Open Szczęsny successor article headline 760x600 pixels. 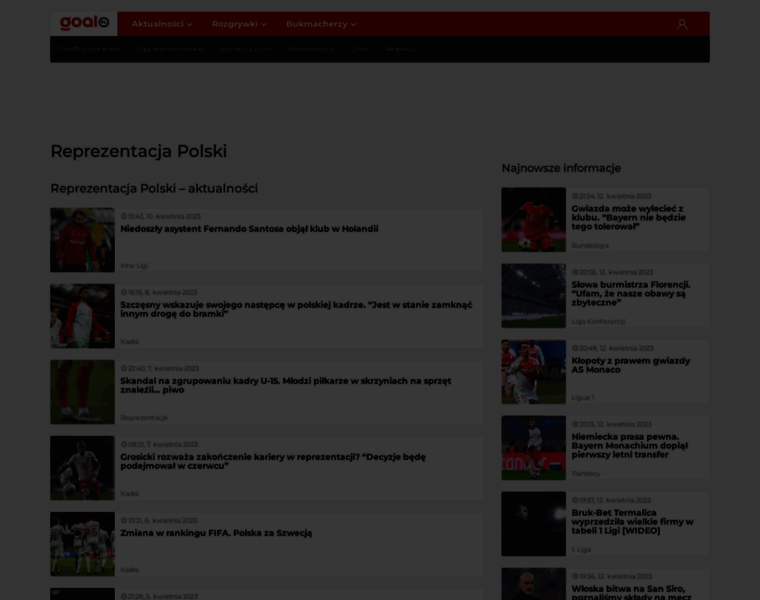pyautogui.click(x=296, y=309)
